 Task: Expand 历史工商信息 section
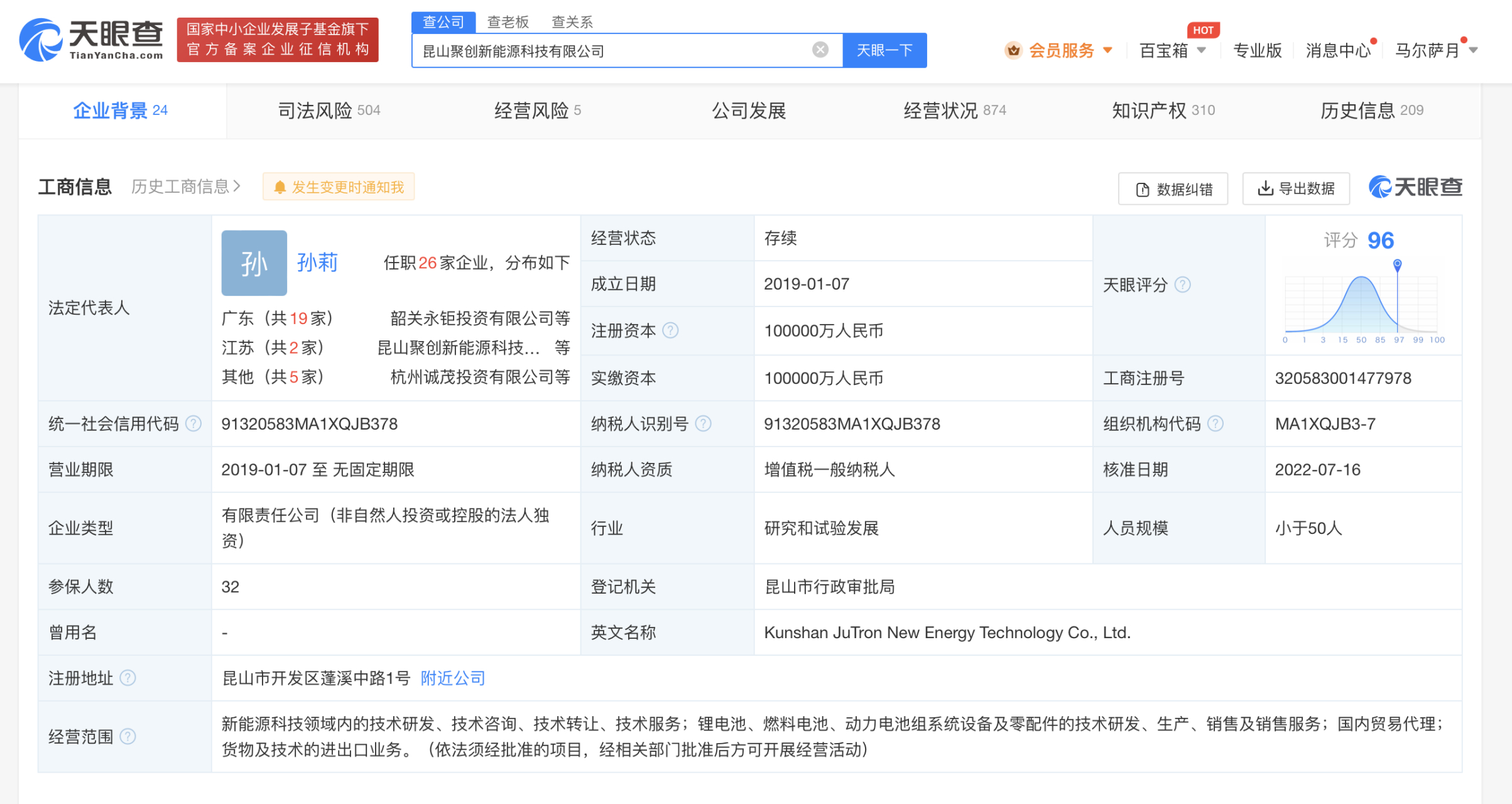coord(181,187)
